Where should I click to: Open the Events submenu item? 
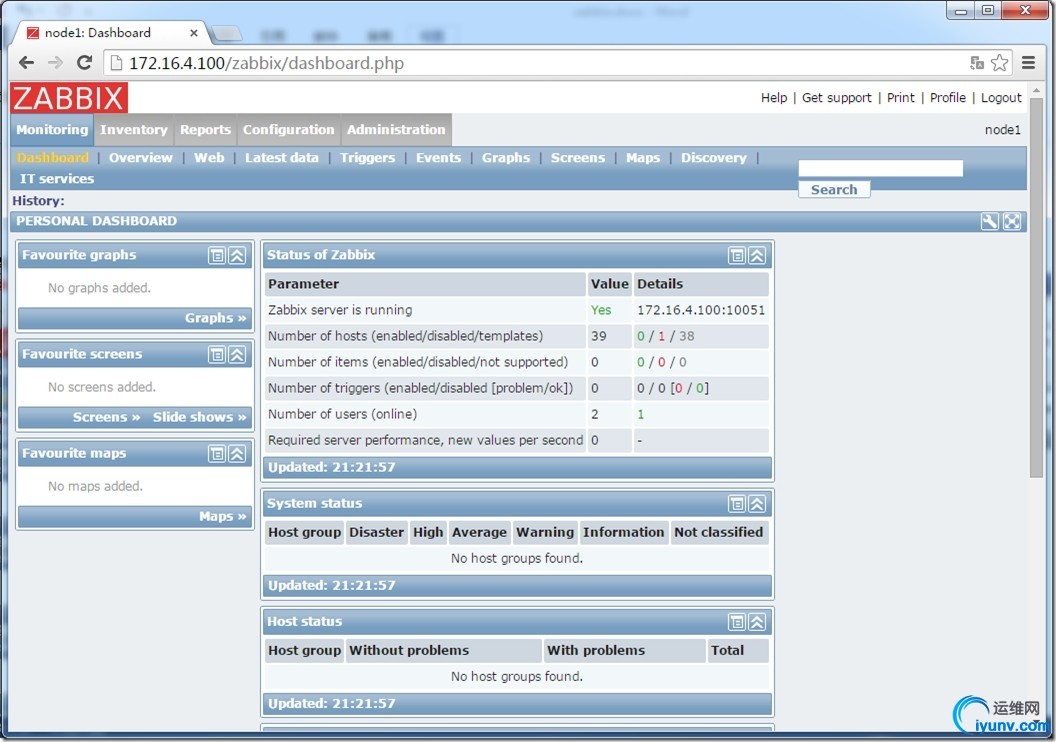point(438,158)
